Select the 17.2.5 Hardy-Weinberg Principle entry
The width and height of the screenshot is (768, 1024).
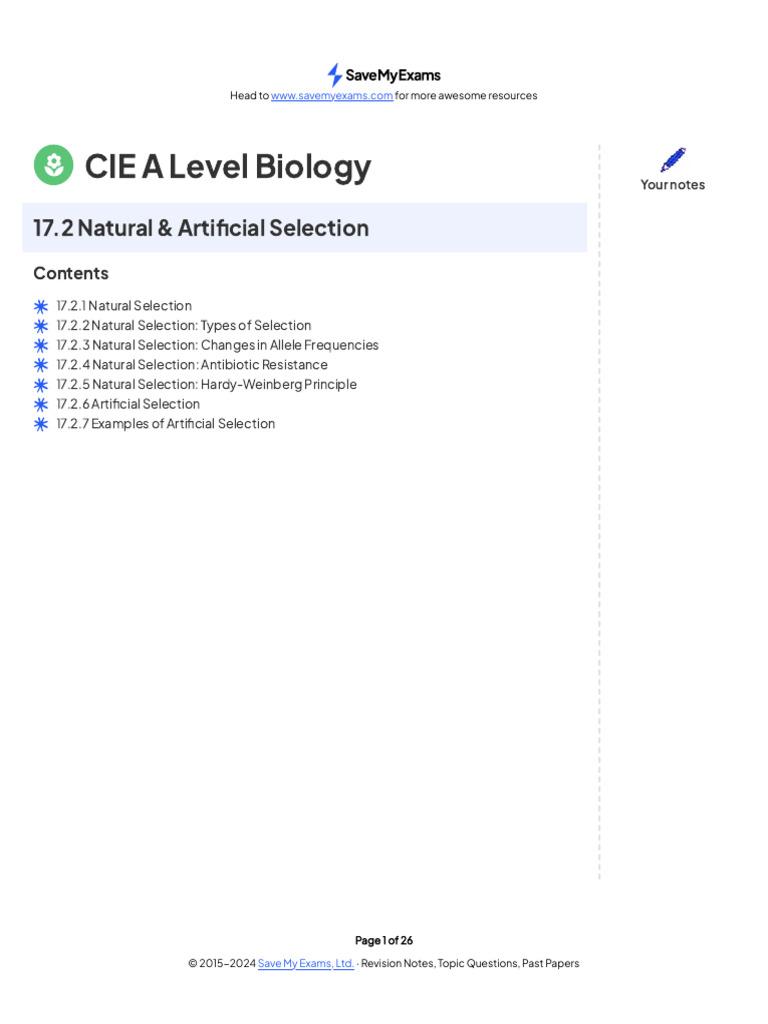(x=206, y=384)
